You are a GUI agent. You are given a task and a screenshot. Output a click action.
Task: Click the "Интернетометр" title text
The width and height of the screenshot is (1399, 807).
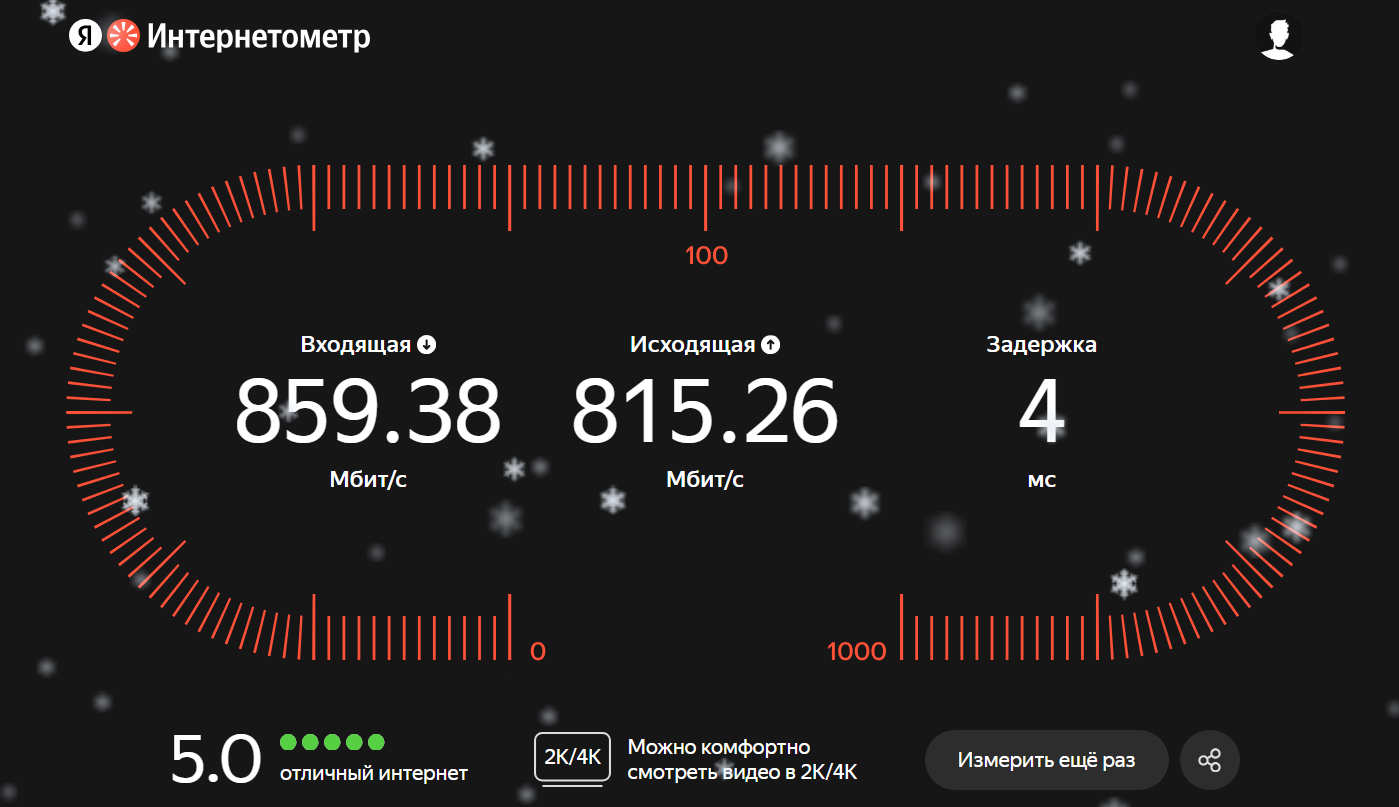click(259, 37)
